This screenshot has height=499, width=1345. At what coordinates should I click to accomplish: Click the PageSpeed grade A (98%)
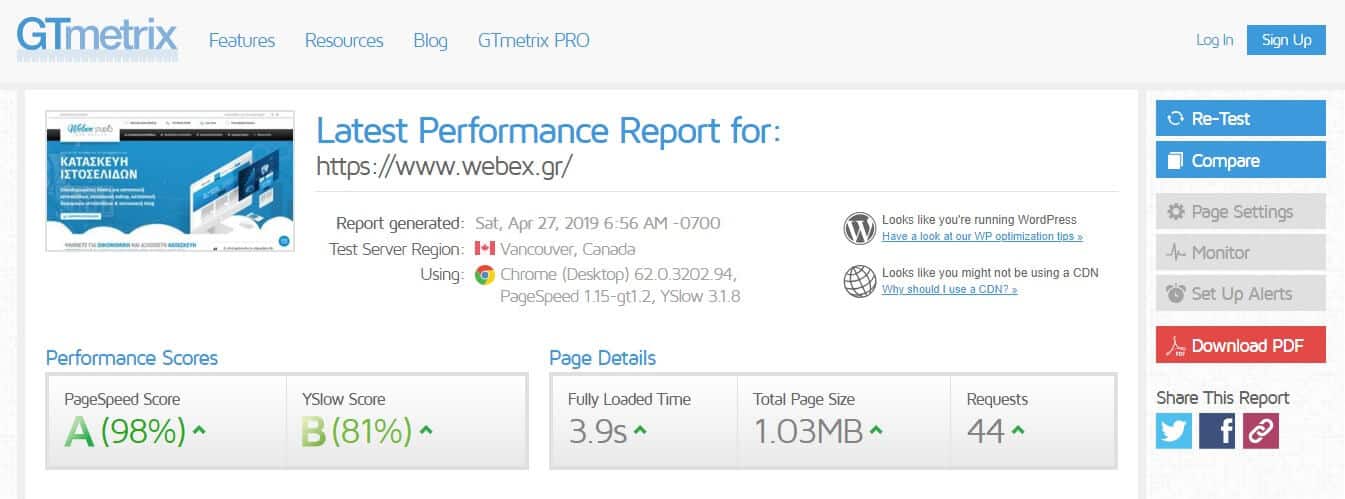pyautogui.click(x=125, y=431)
